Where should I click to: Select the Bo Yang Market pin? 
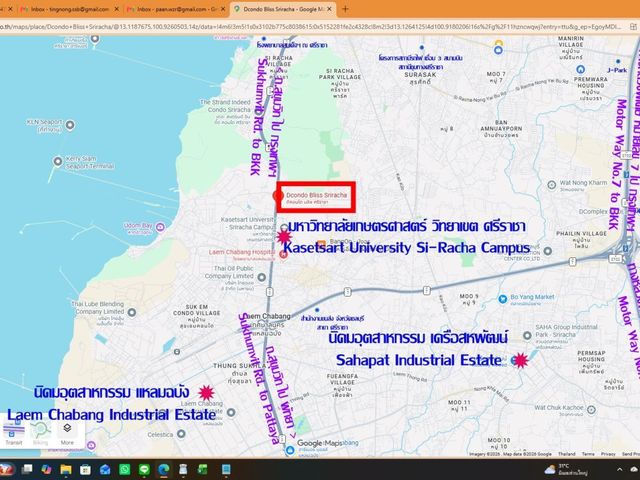(503, 299)
